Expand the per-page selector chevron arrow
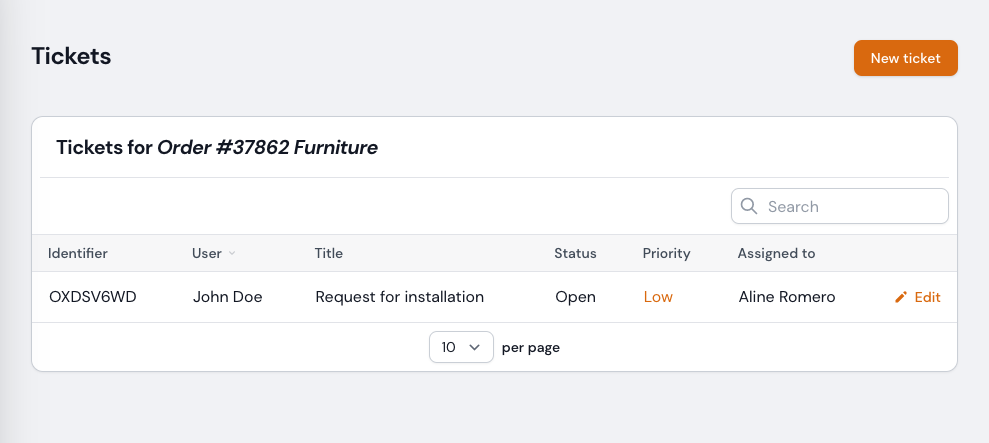 point(474,347)
